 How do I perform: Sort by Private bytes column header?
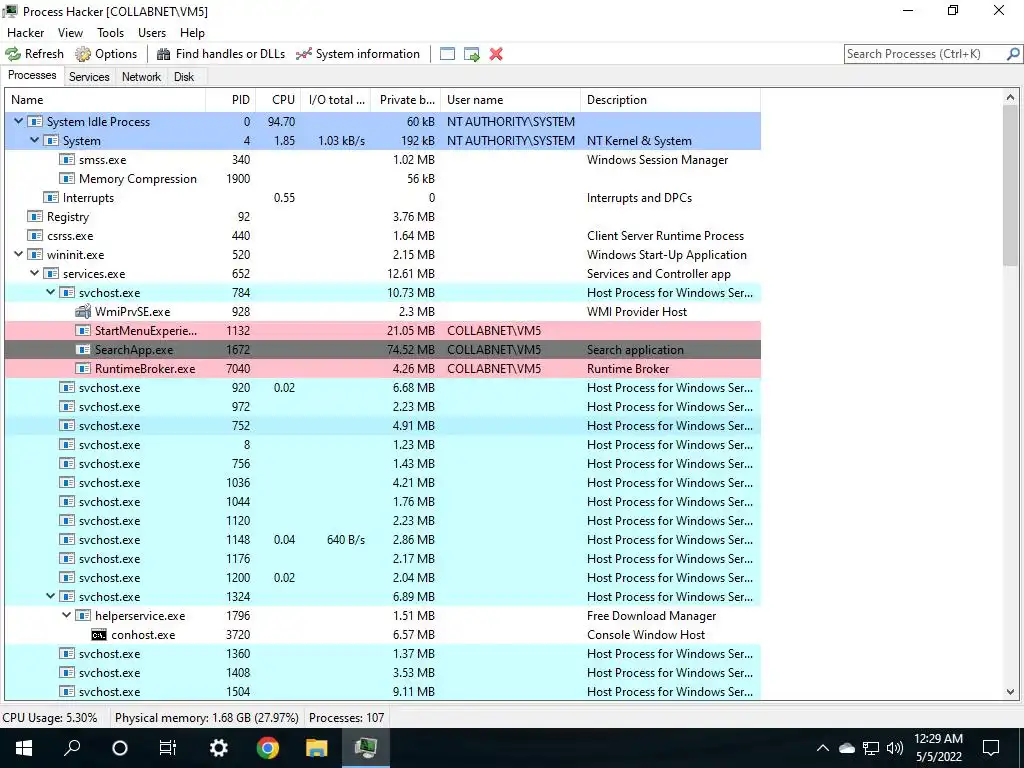(x=406, y=100)
